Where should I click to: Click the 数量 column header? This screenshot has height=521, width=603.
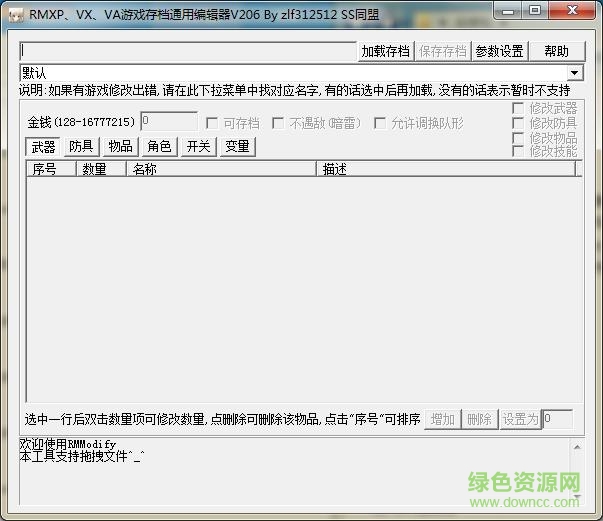(x=101, y=169)
